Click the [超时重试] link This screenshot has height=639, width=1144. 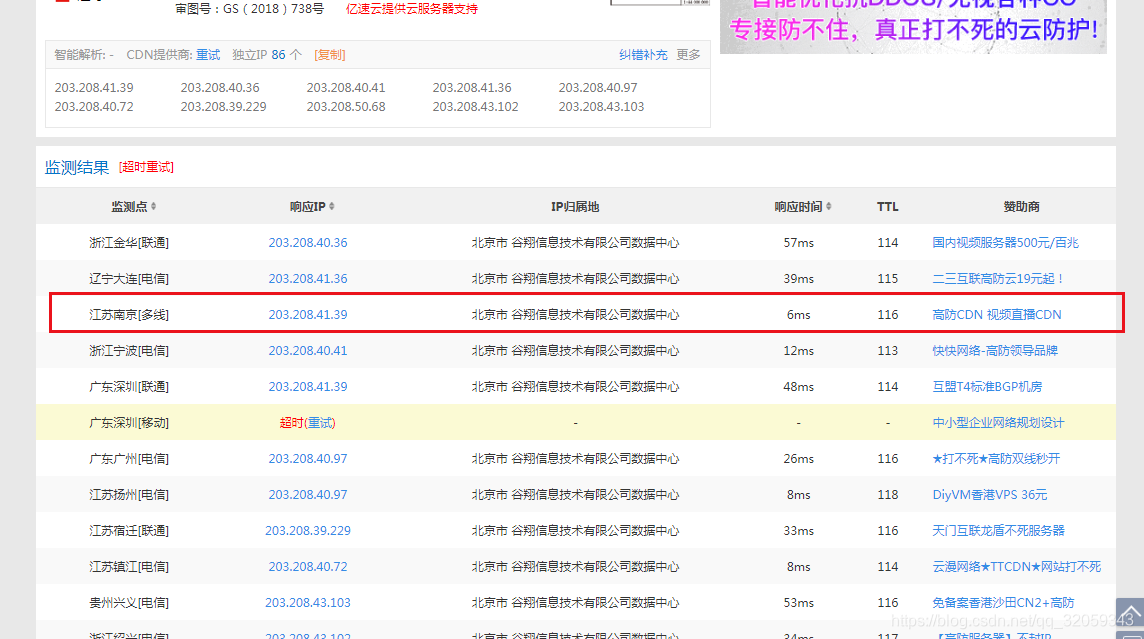[147, 167]
